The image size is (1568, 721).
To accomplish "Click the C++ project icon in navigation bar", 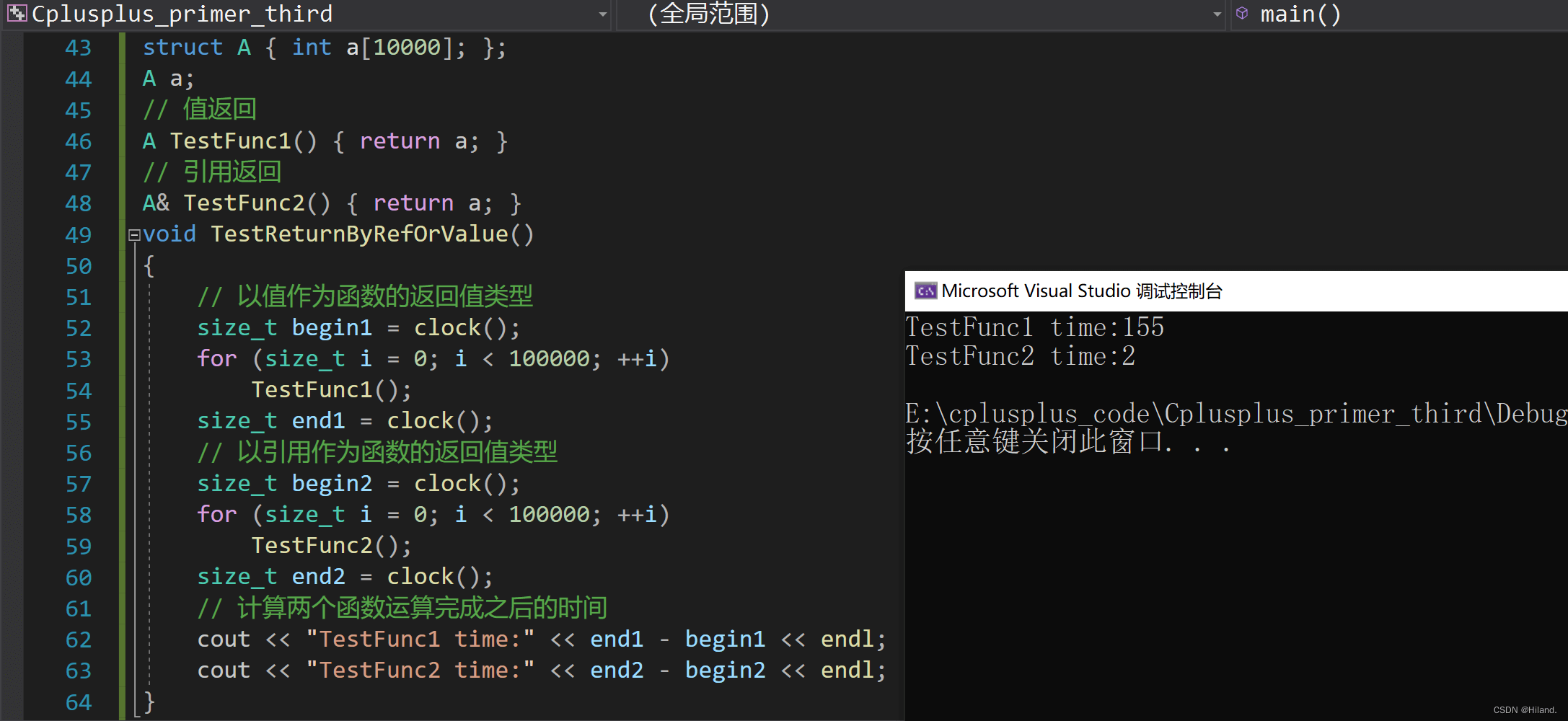I will [x=17, y=14].
